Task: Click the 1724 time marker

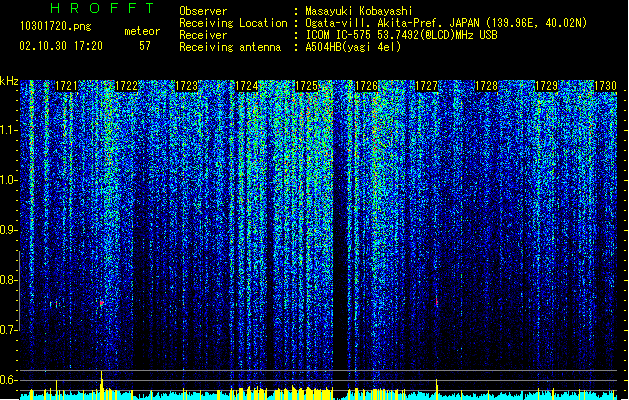Action: click(x=246, y=86)
